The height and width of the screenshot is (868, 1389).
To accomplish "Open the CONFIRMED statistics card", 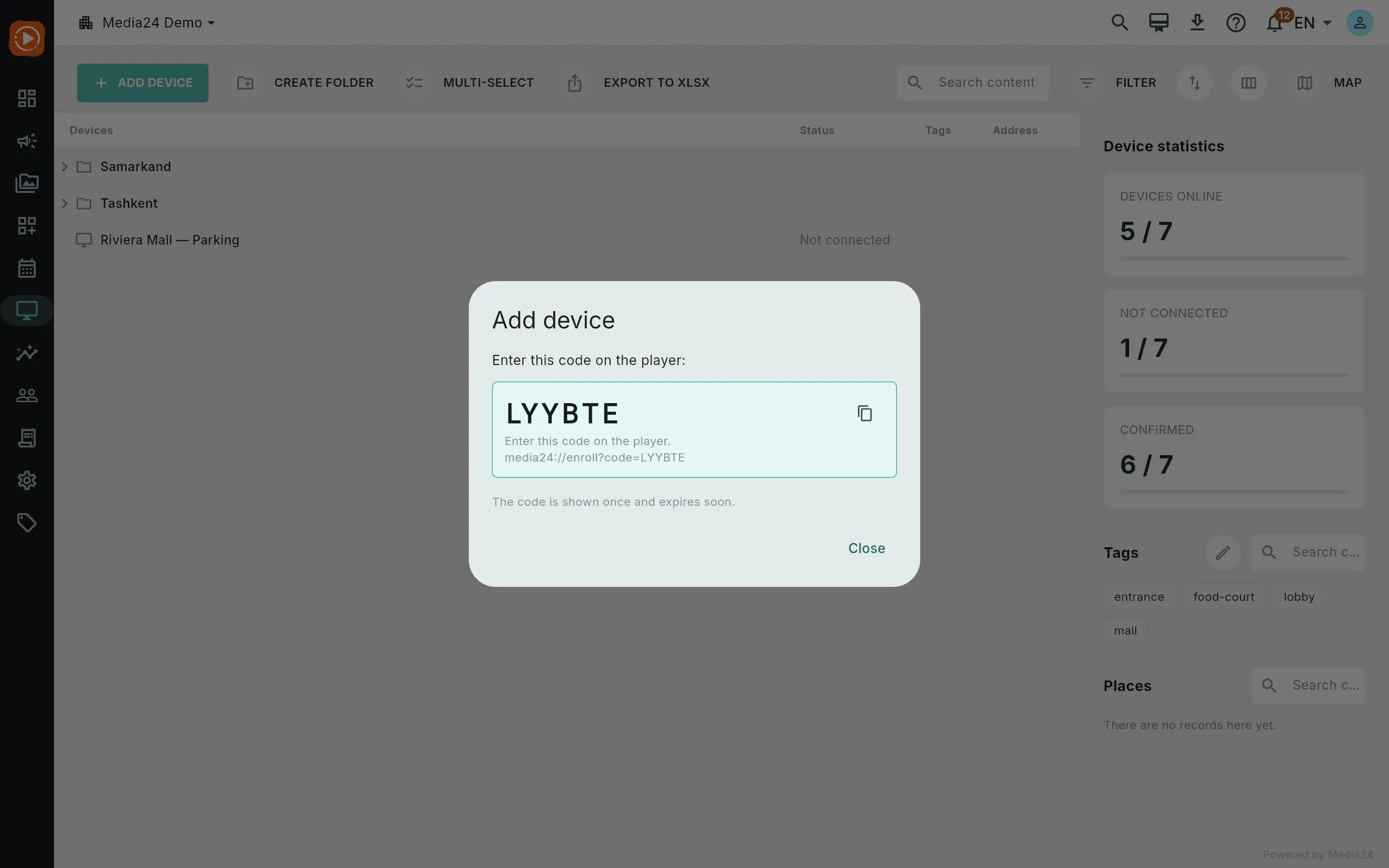I will tap(1233, 458).
